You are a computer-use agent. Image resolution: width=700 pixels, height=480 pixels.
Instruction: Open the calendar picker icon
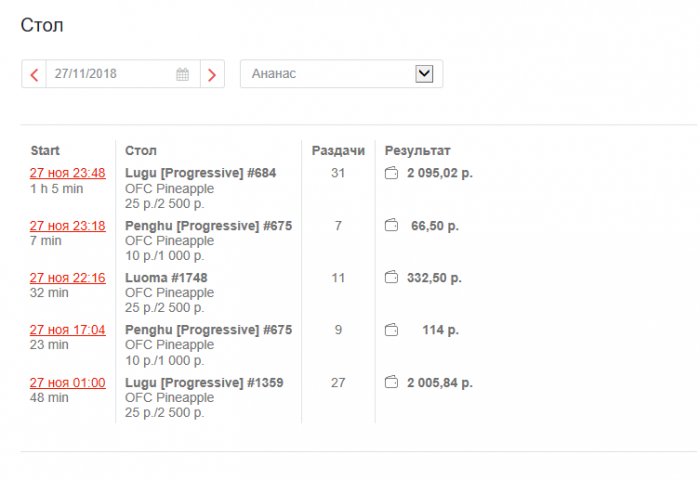pyautogui.click(x=183, y=74)
